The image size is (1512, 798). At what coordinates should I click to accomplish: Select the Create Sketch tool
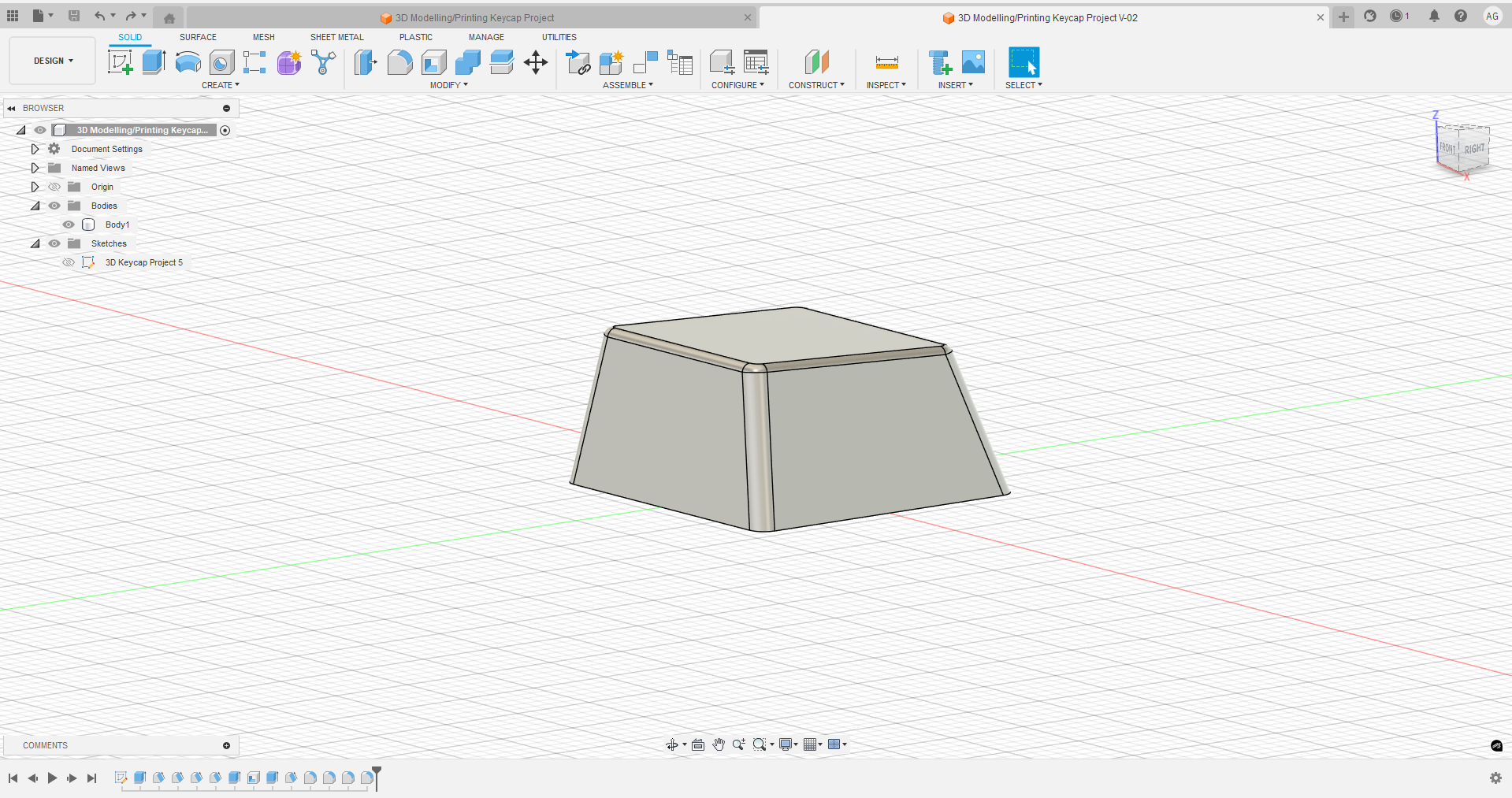click(x=120, y=62)
